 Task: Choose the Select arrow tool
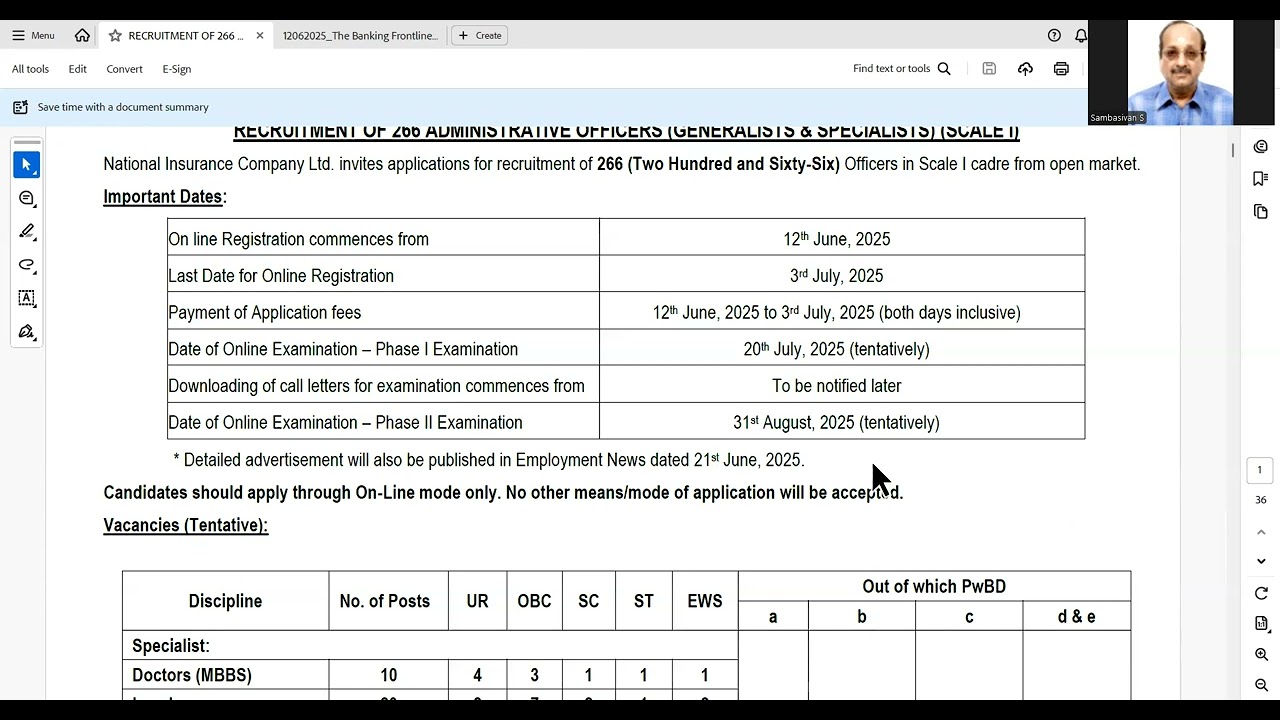pyautogui.click(x=27, y=164)
